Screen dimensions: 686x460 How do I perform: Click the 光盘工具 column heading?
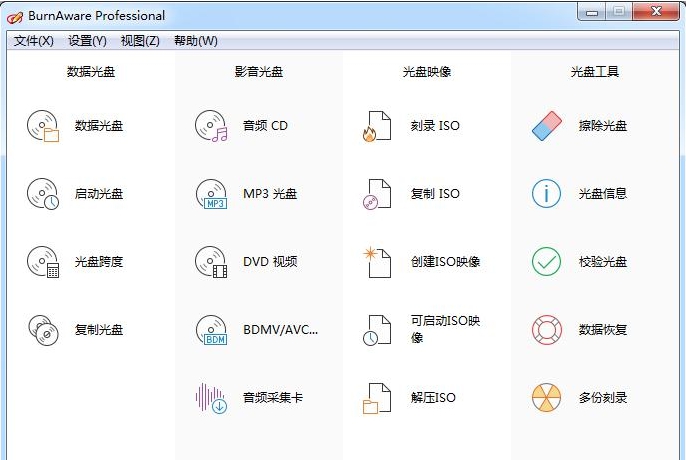(595, 72)
